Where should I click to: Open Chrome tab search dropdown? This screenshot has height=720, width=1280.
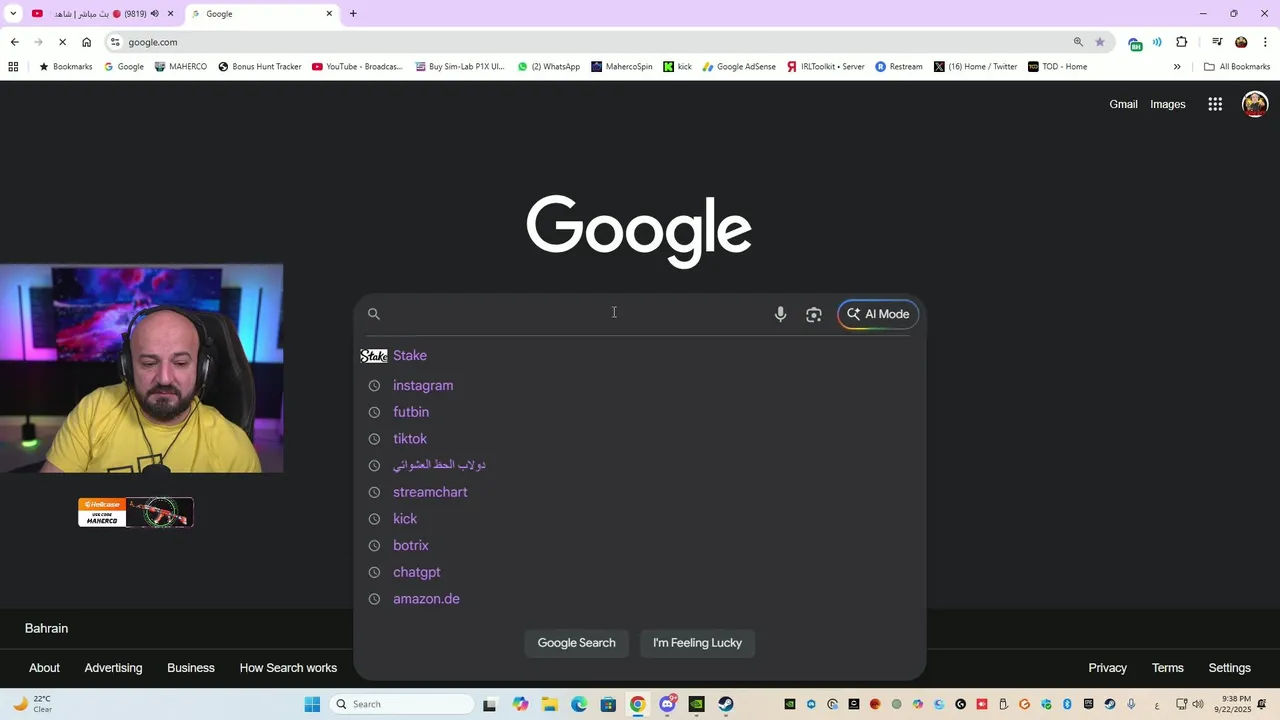click(x=13, y=14)
